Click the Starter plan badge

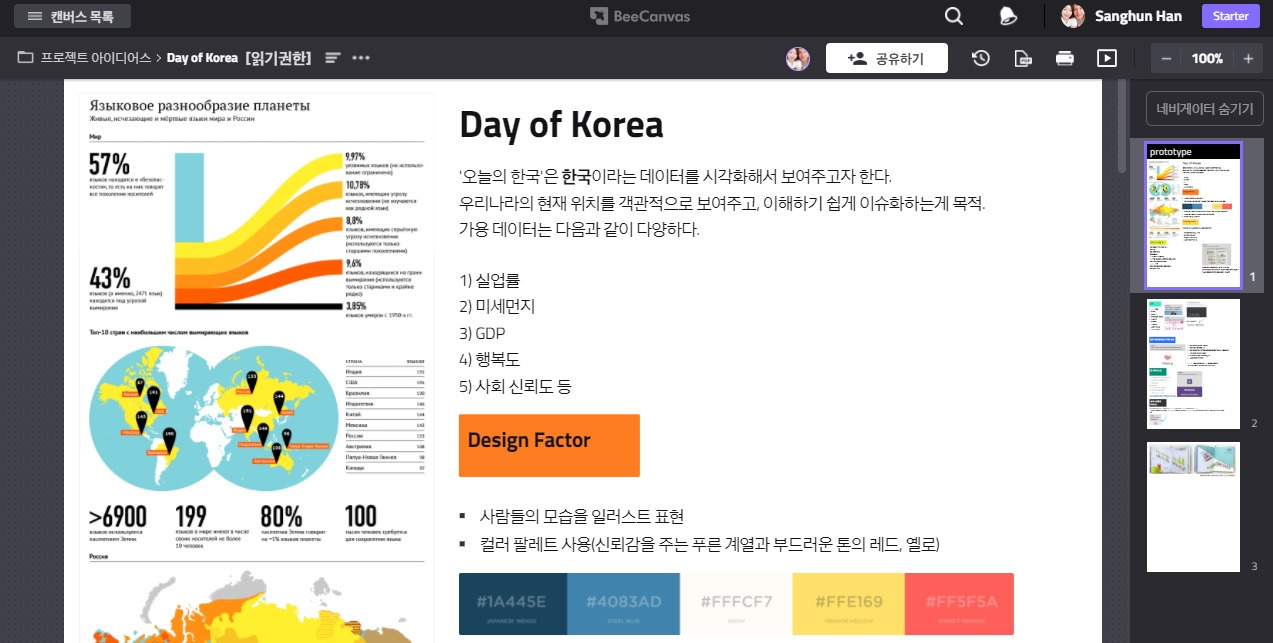click(x=1229, y=16)
